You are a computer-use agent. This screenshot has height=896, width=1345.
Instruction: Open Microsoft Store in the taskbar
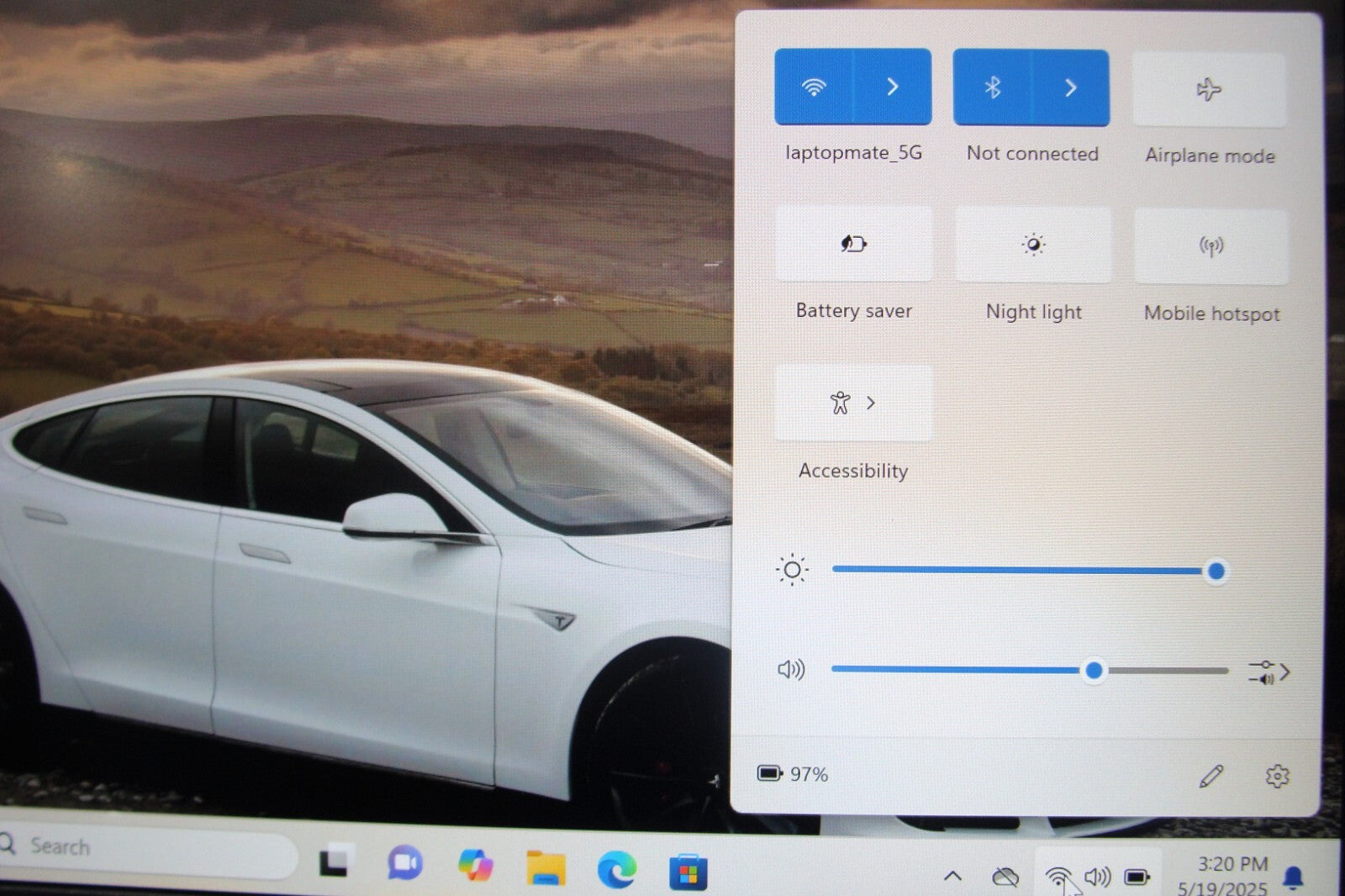point(688,872)
